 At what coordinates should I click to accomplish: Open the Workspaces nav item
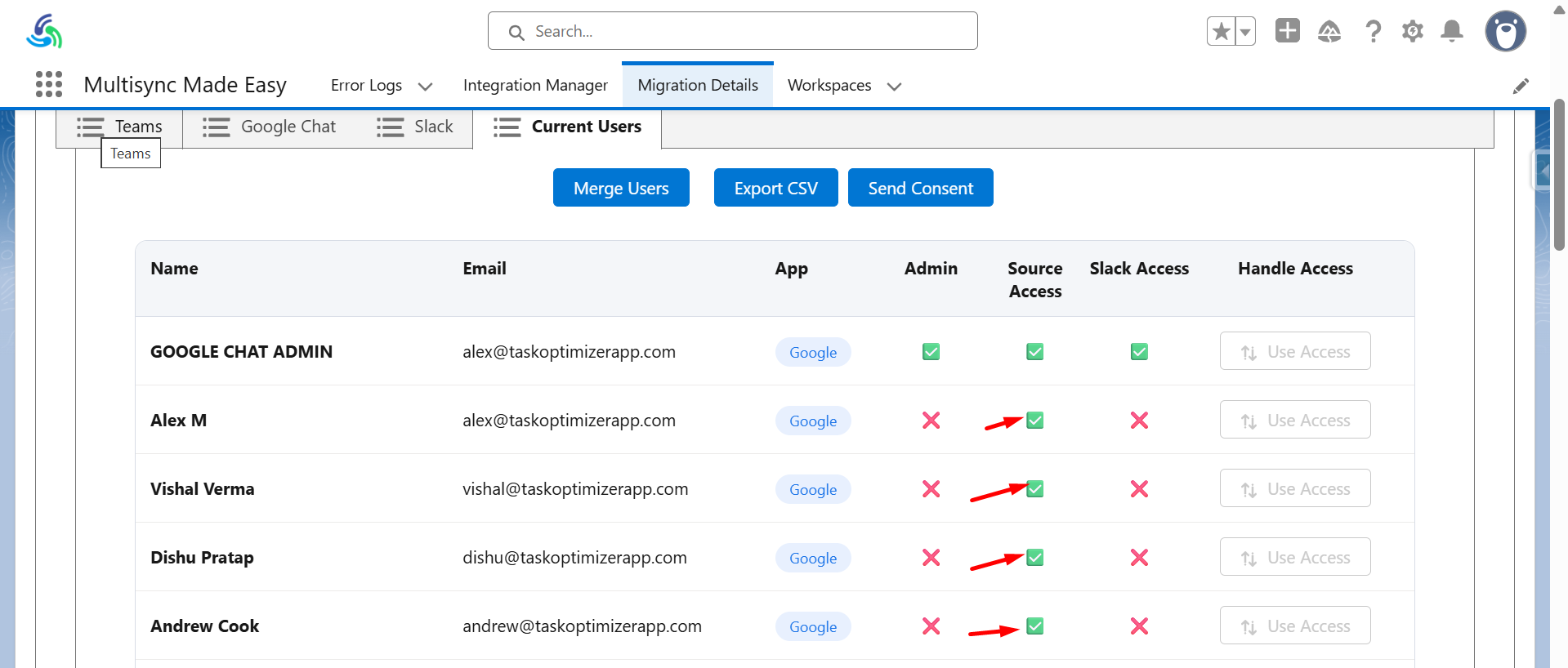pos(829,85)
